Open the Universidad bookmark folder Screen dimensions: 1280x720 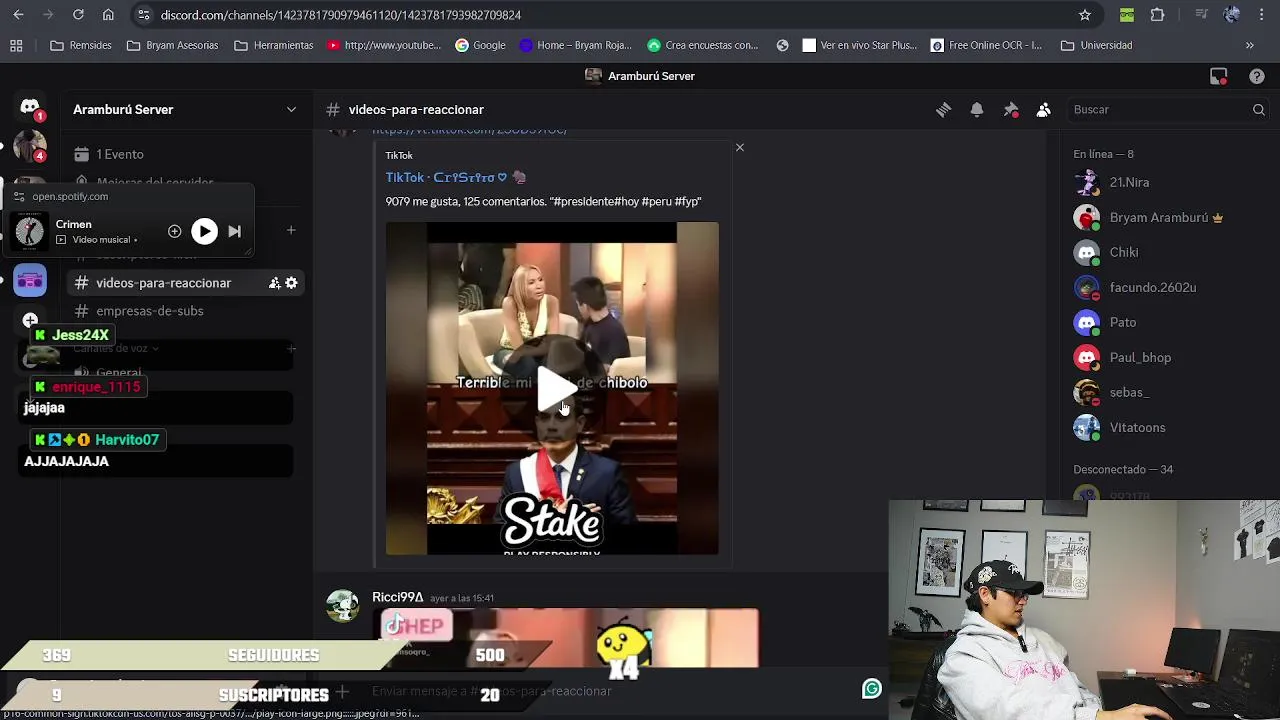click(x=1096, y=45)
